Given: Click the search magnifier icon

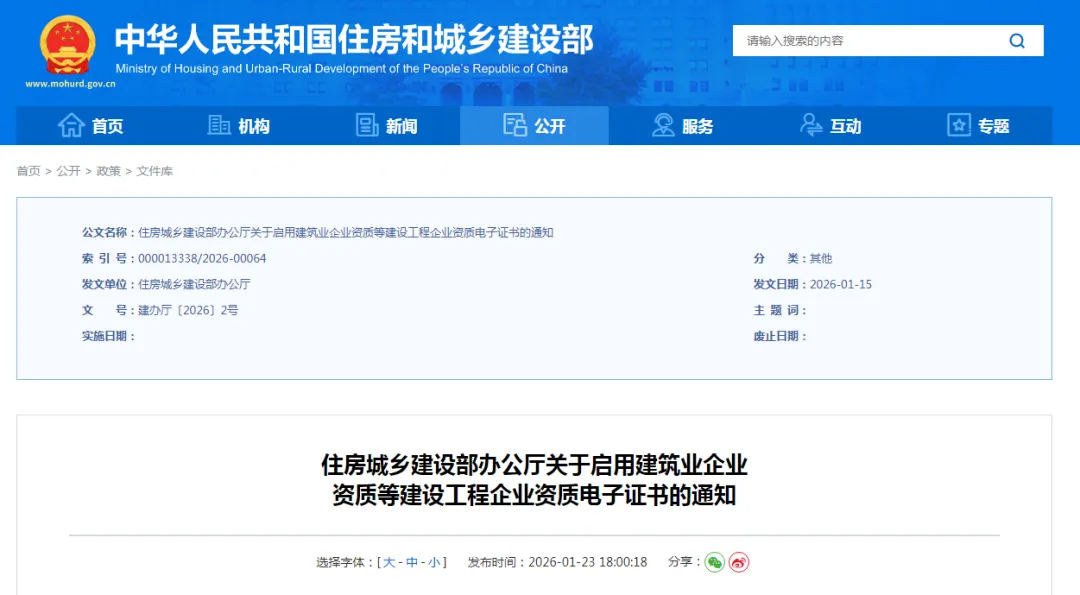Looking at the screenshot, I should tap(1017, 41).
